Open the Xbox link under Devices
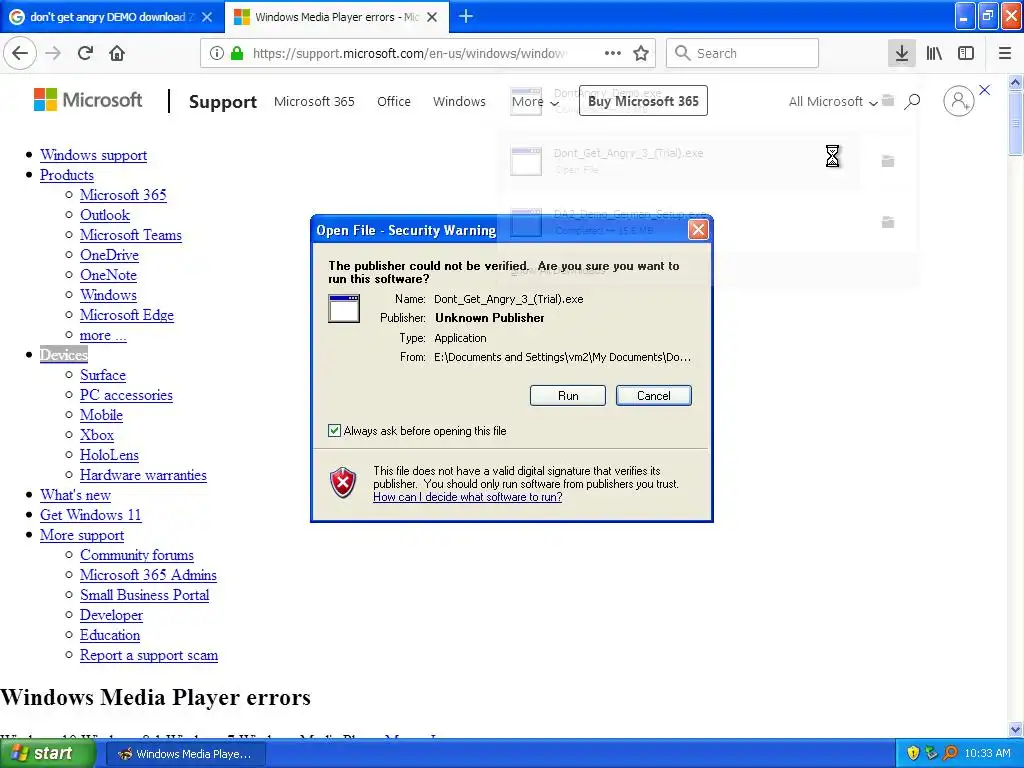1024x768 pixels. 97,435
